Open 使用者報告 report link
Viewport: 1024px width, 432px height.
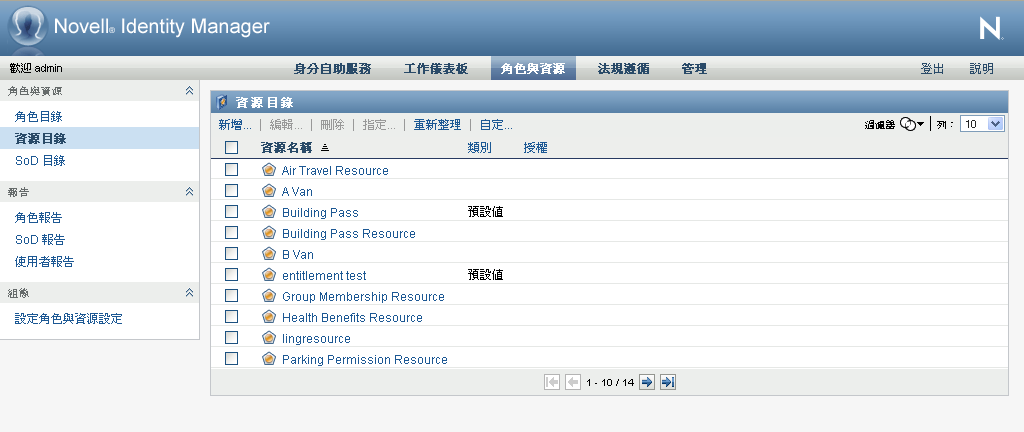(x=44, y=262)
